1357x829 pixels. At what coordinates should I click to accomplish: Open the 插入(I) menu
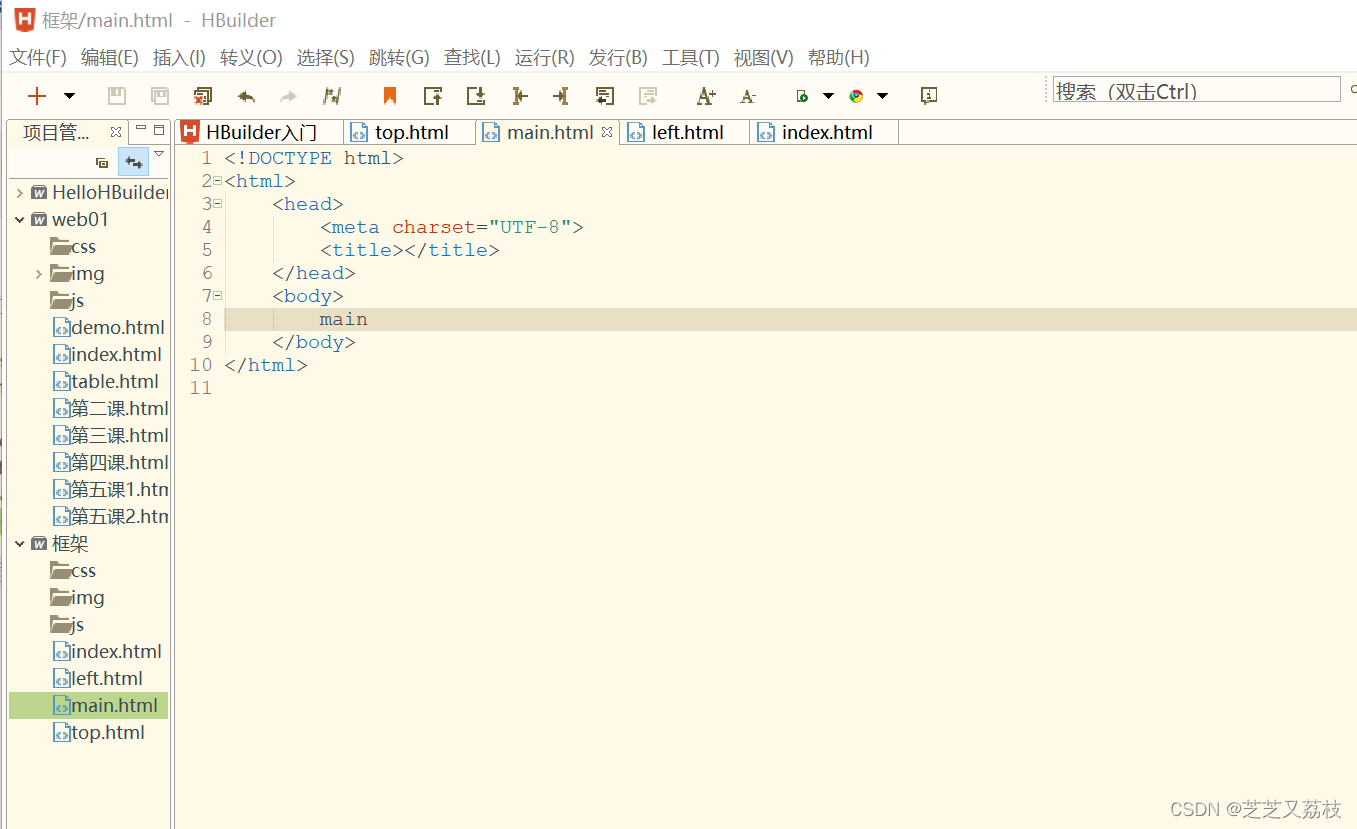[179, 57]
